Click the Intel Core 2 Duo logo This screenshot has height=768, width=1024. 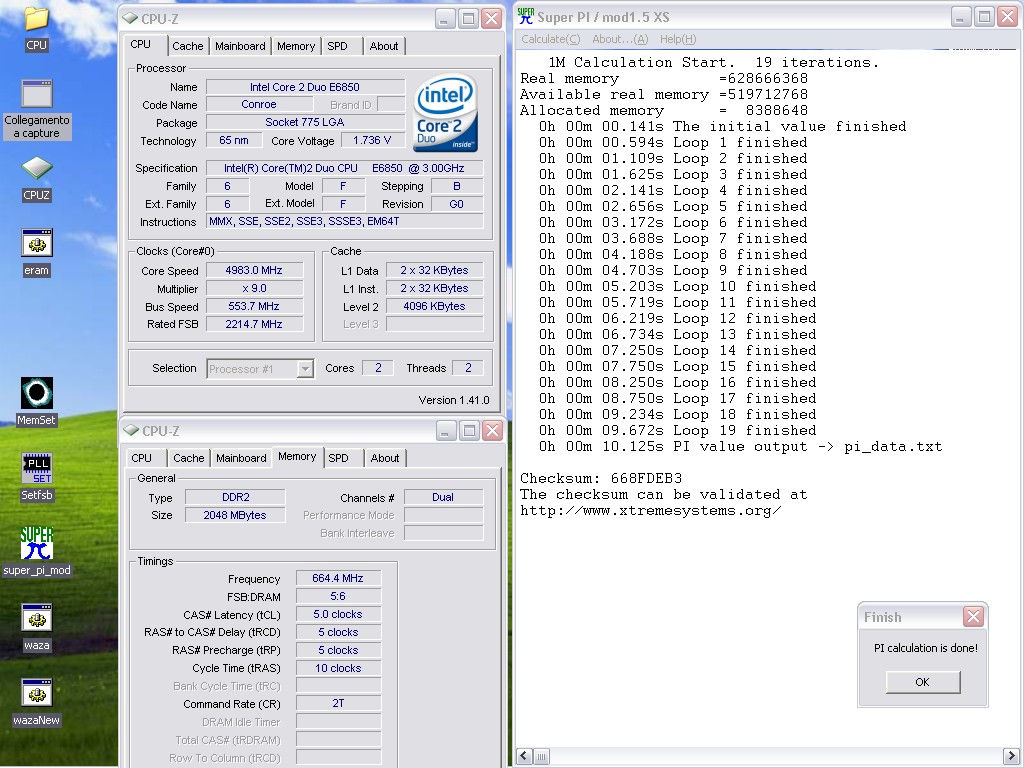pos(447,113)
